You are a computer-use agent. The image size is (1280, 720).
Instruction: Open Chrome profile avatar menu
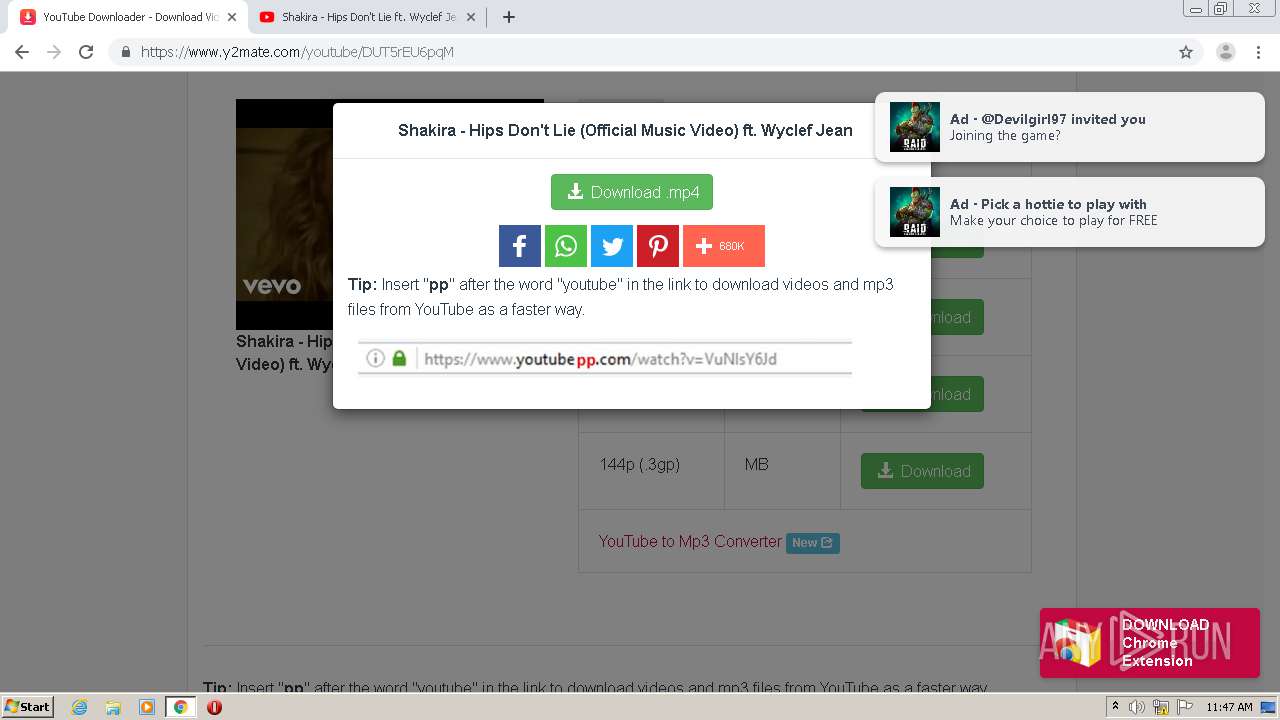[1226, 52]
